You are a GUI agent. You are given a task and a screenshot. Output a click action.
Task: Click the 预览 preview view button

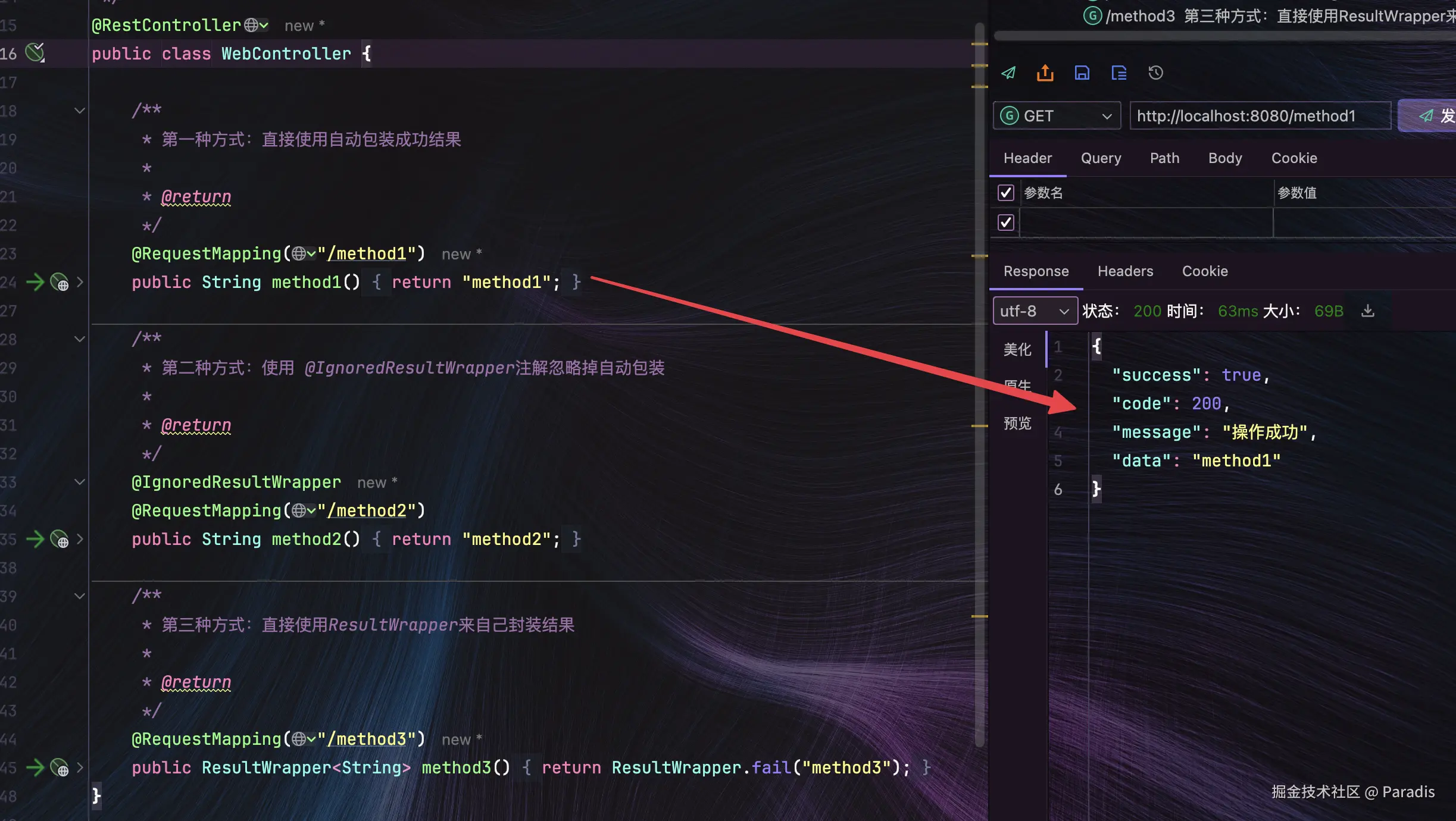tap(1017, 423)
